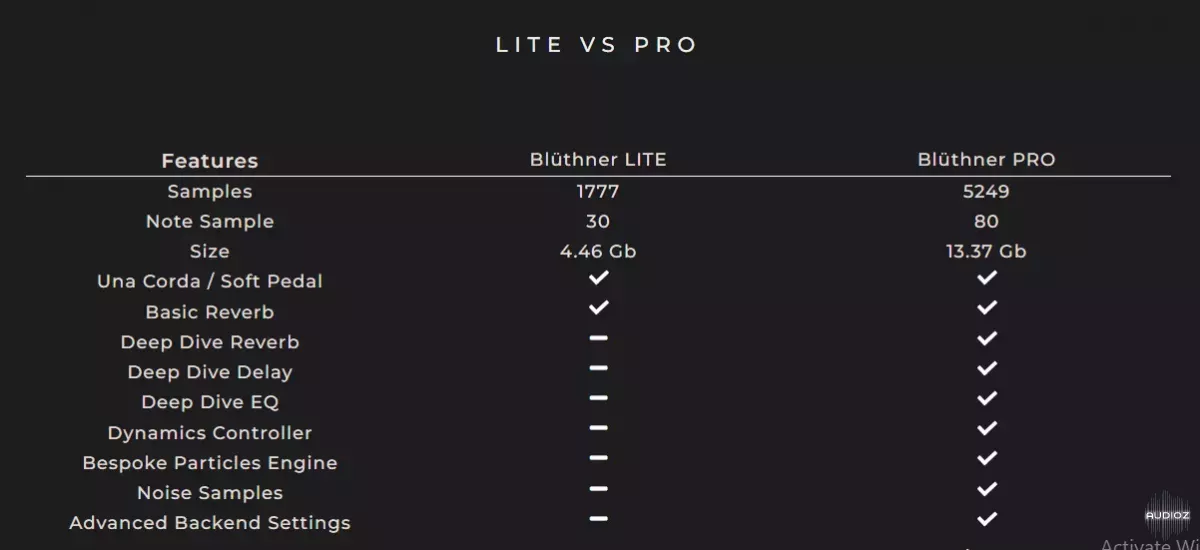Click the AudioZ waveform logo
Image resolution: width=1200 pixels, height=550 pixels.
coord(1166,508)
